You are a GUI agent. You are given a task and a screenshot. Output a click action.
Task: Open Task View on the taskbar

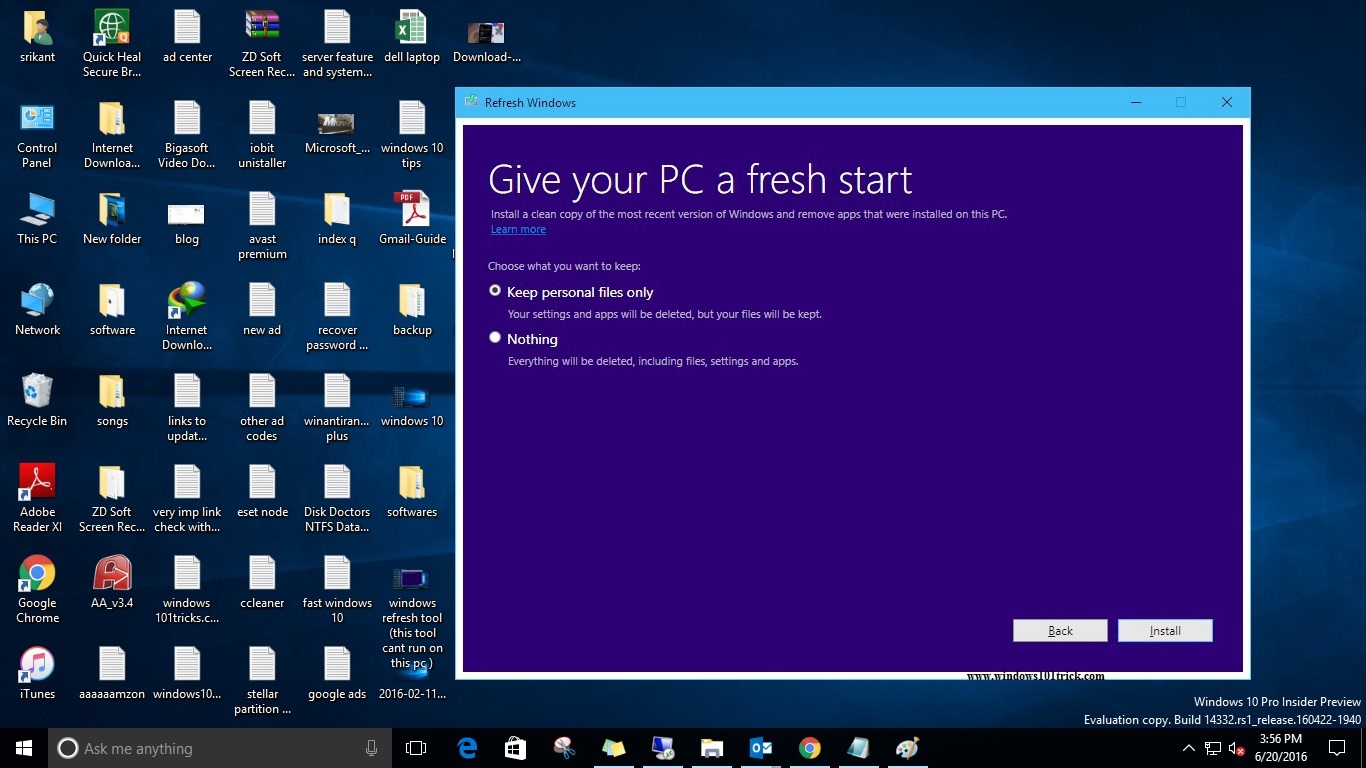416,748
